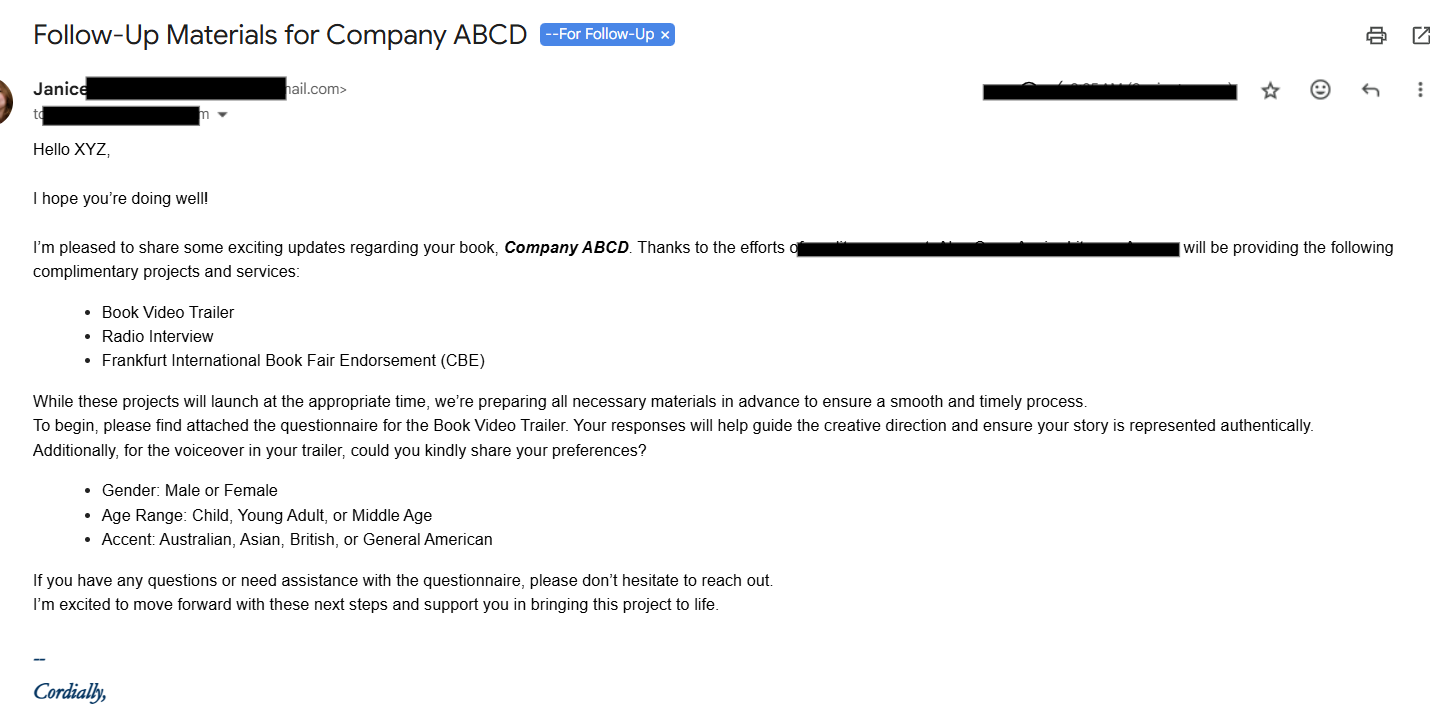Click the subject Follow-Up Materials for Company ABCD
1430x716 pixels.
[x=280, y=34]
